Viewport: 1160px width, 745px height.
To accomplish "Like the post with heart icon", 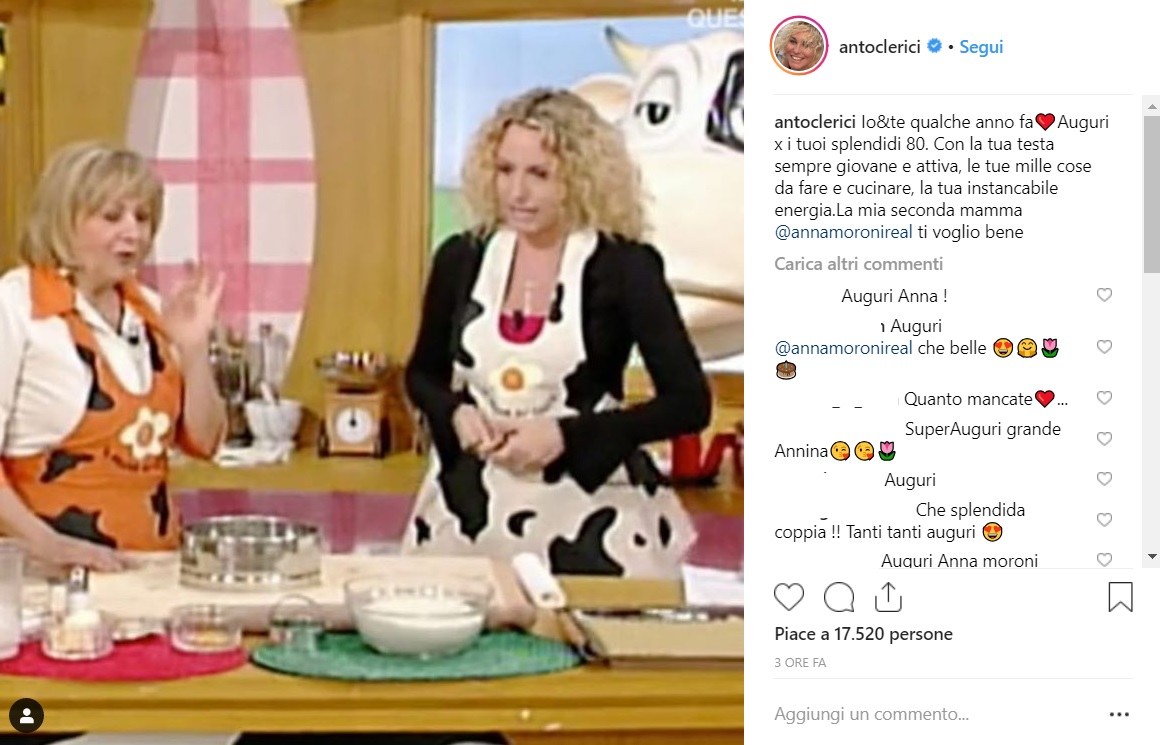I will tap(789, 597).
